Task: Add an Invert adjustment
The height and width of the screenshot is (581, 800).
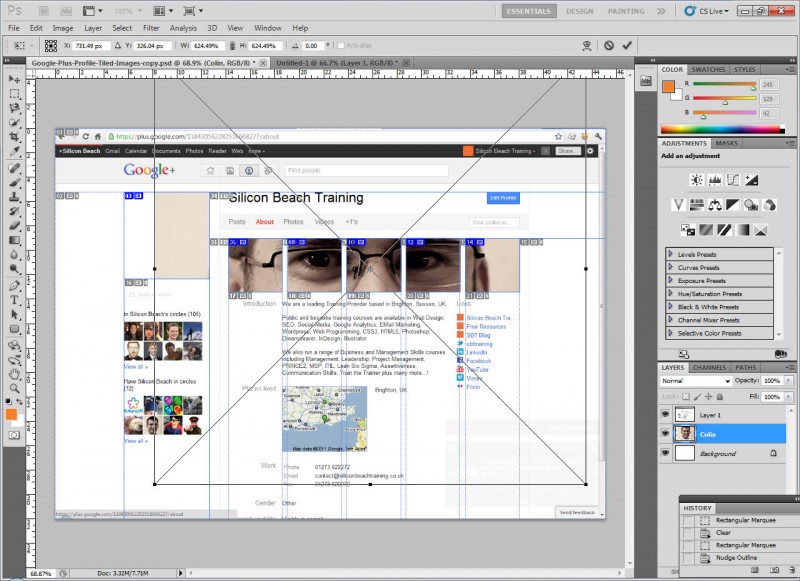Action: pos(688,230)
